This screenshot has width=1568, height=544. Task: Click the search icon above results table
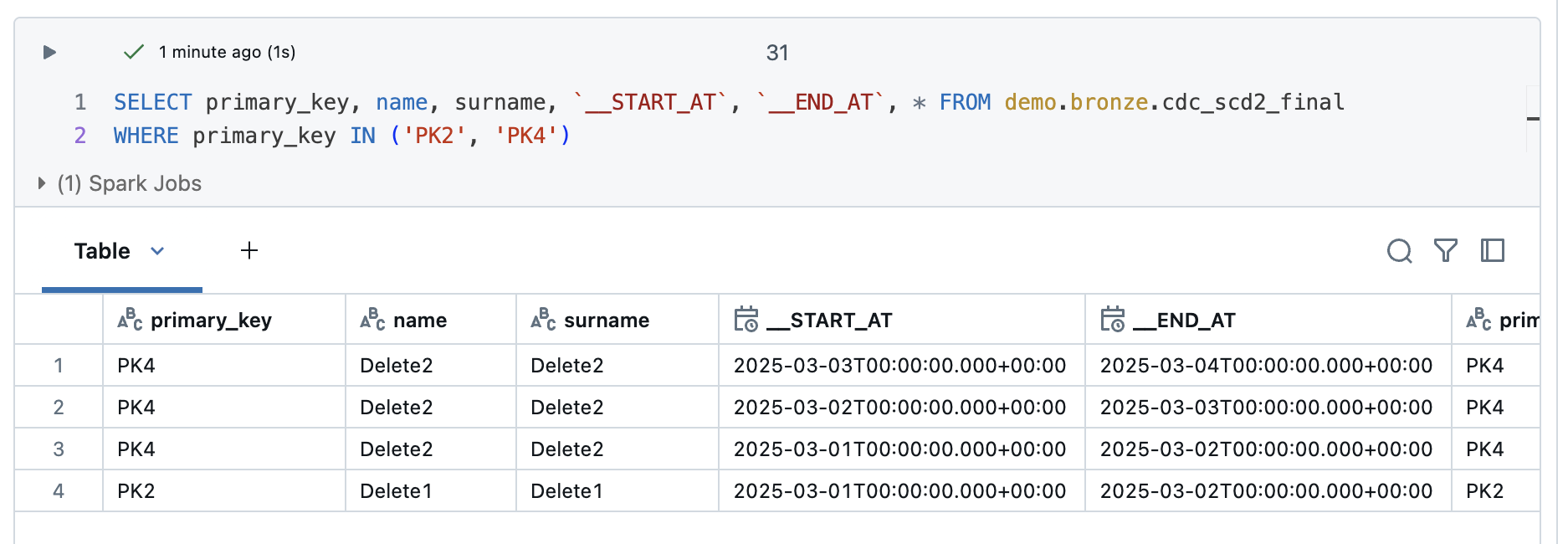click(1399, 251)
